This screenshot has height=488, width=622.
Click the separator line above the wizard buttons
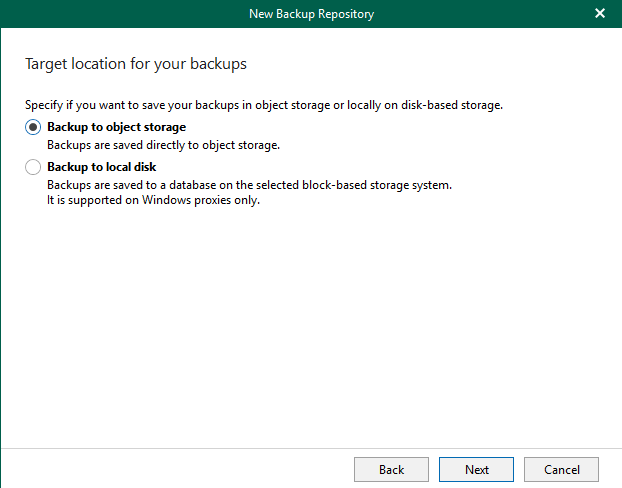point(310,447)
